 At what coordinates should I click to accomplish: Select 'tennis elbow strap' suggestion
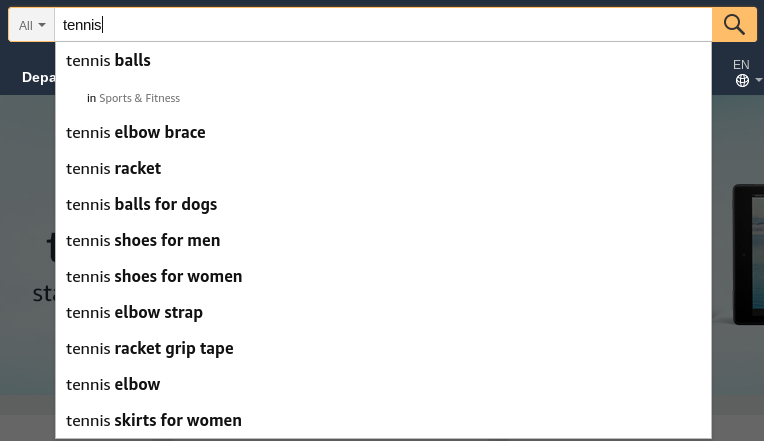click(383, 312)
